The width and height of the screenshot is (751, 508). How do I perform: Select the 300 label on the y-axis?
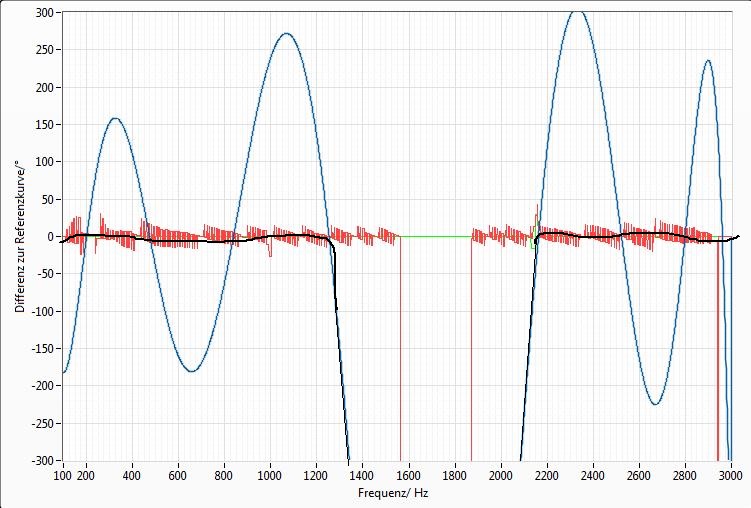(45, 12)
